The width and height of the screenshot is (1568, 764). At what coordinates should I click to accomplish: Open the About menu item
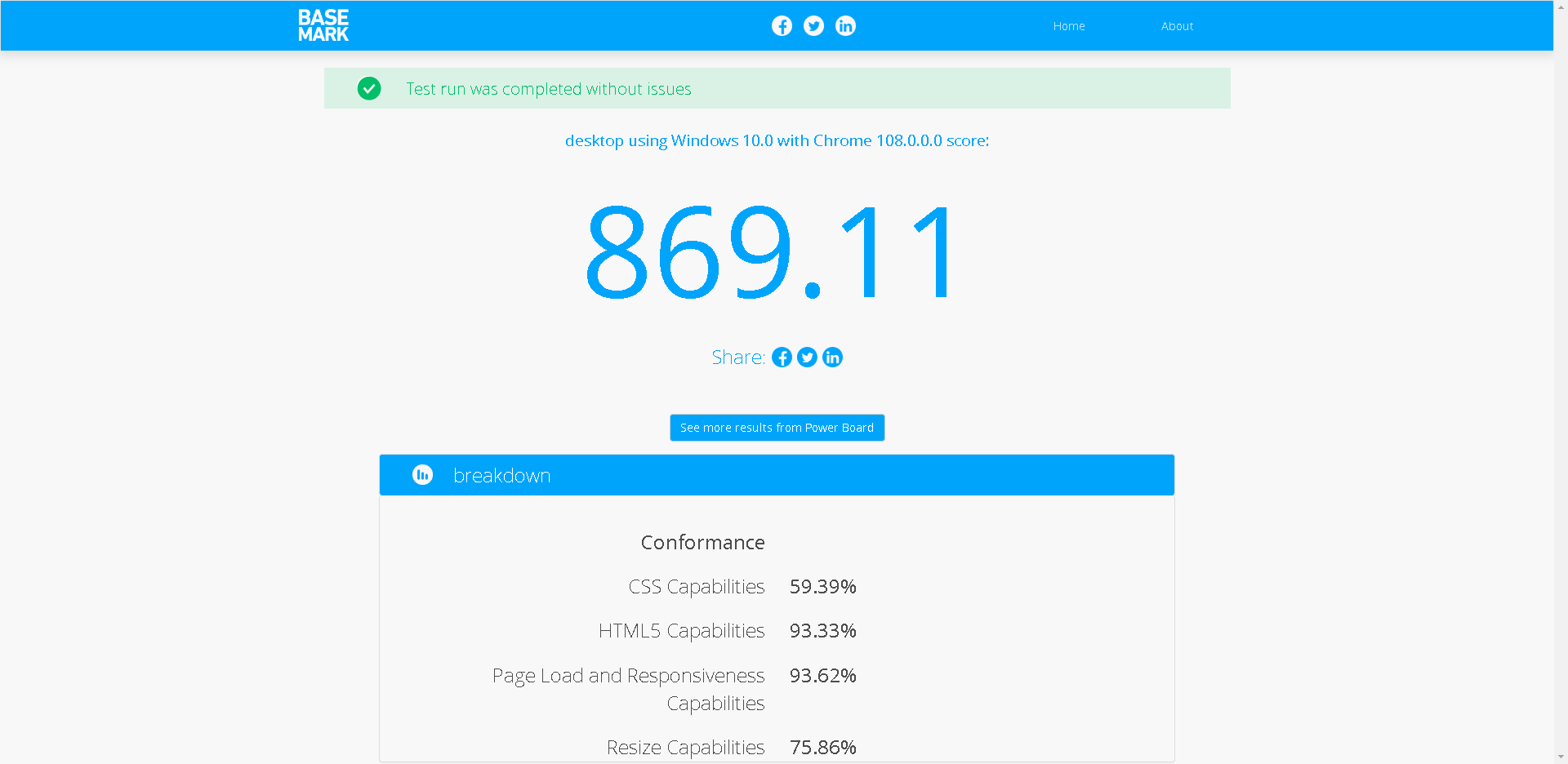pos(1177,26)
